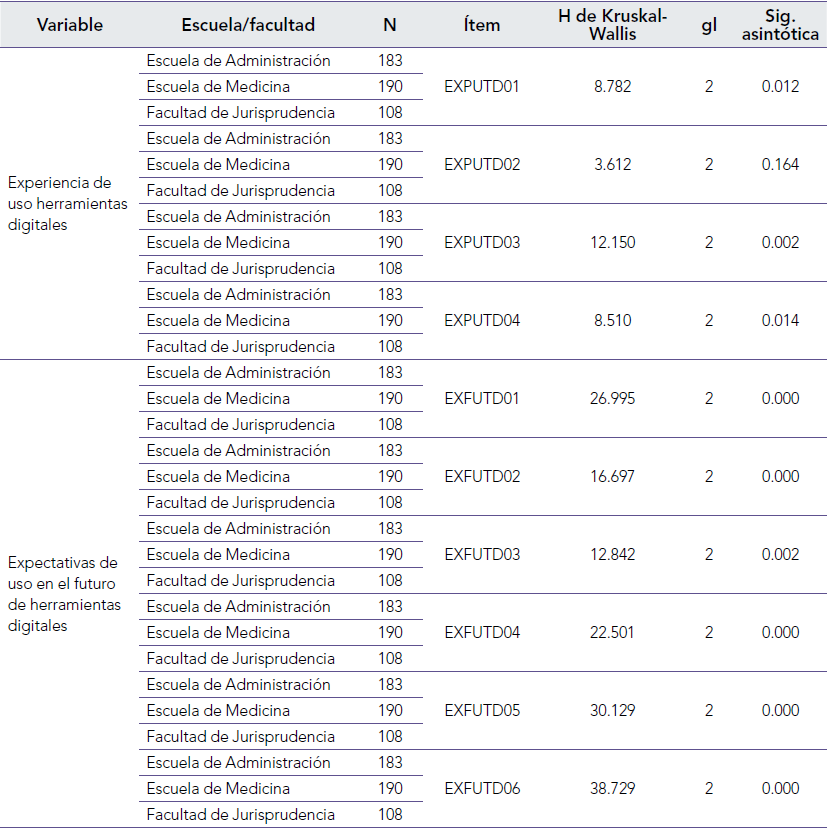This screenshot has height=830, width=827.
Task: Click the significance value 0.012
Action: 780,87
